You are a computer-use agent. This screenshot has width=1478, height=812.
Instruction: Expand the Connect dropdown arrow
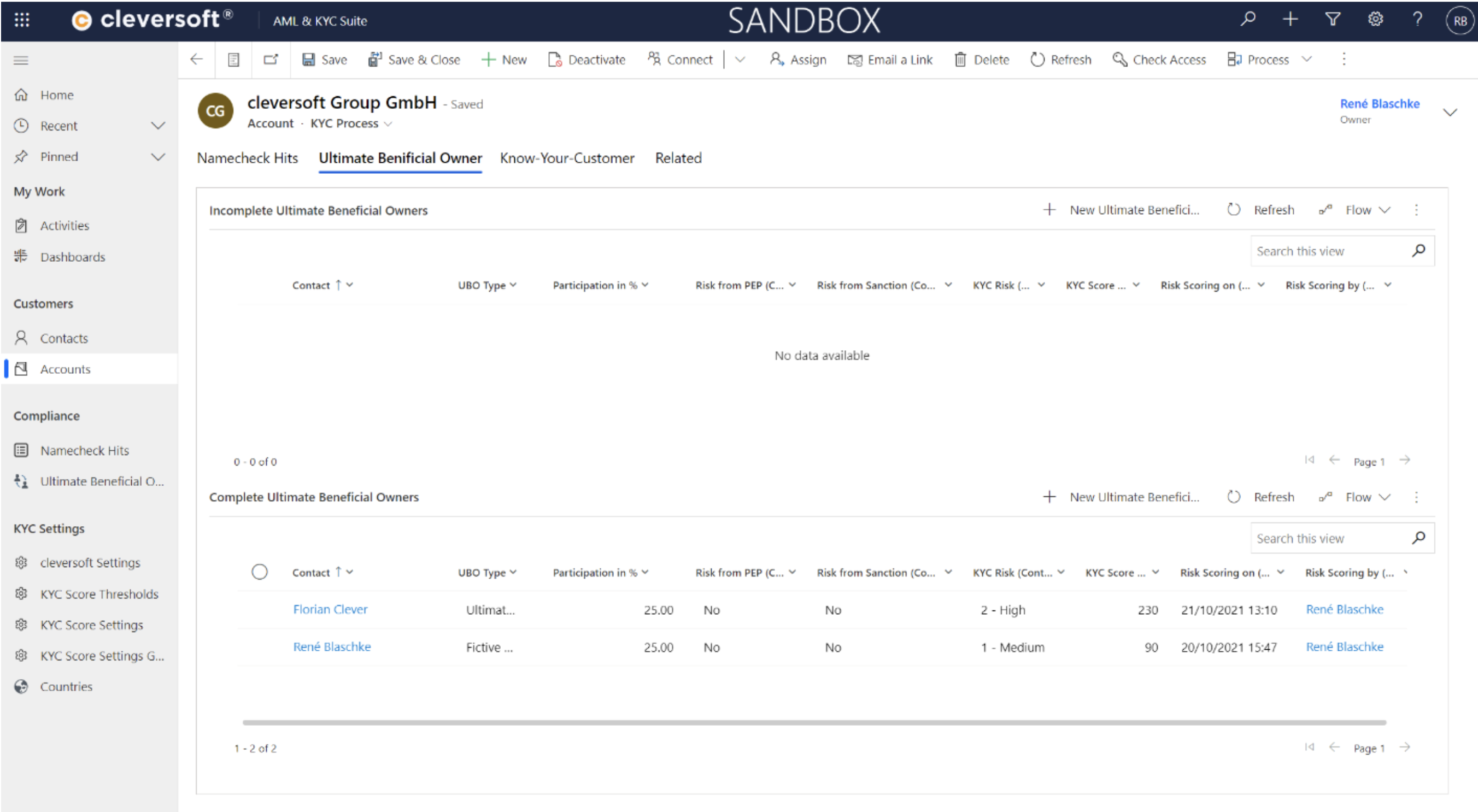740,60
